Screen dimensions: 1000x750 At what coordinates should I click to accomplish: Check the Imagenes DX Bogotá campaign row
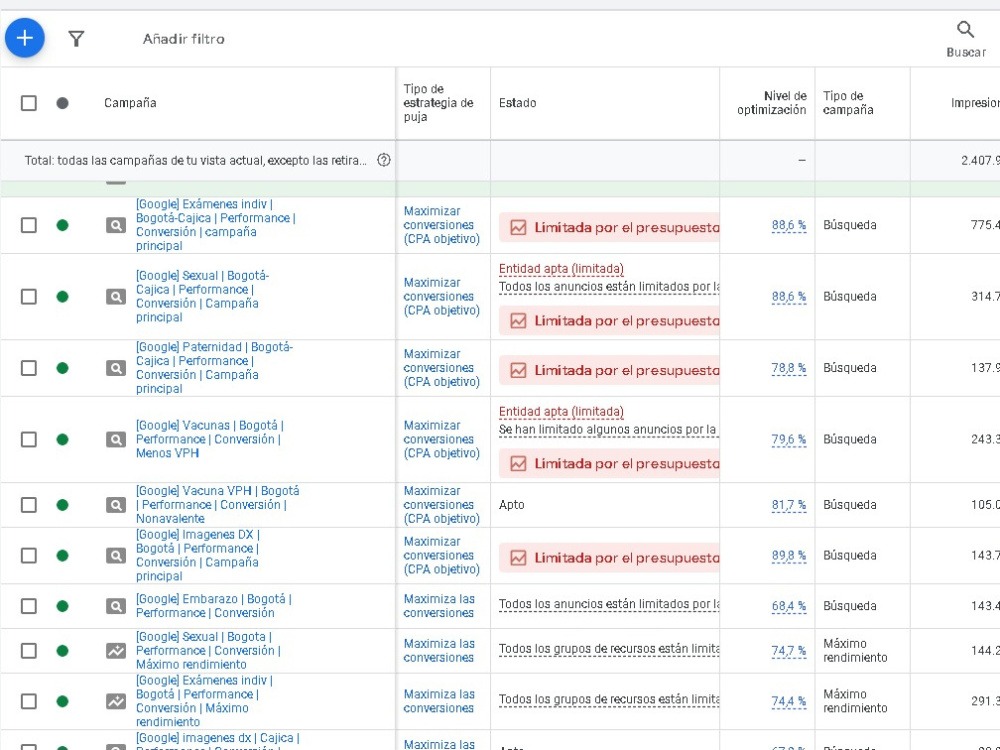(x=29, y=555)
